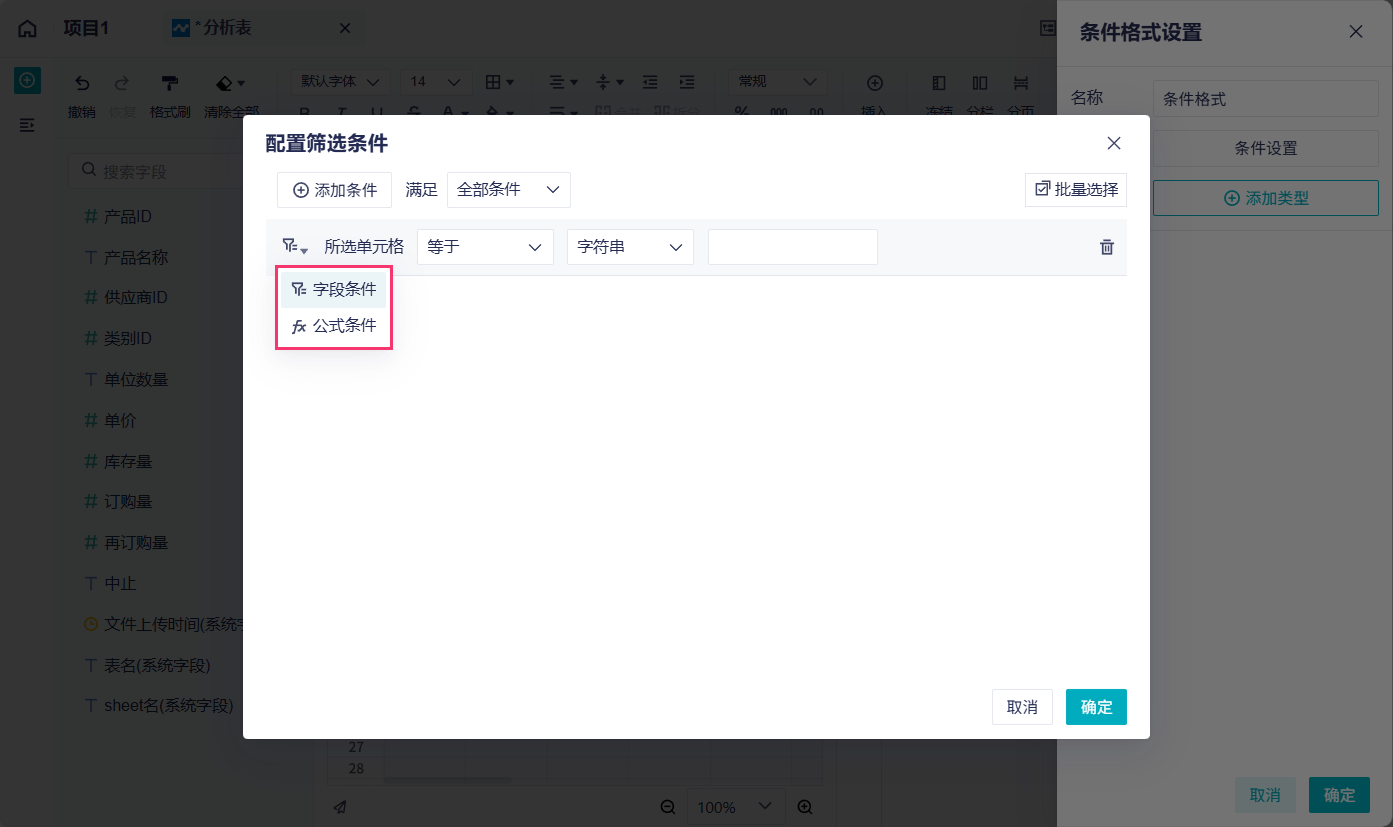Open the font size 14 dropdown
Screen dimensions: 1393x827
(x=436, y=82)
